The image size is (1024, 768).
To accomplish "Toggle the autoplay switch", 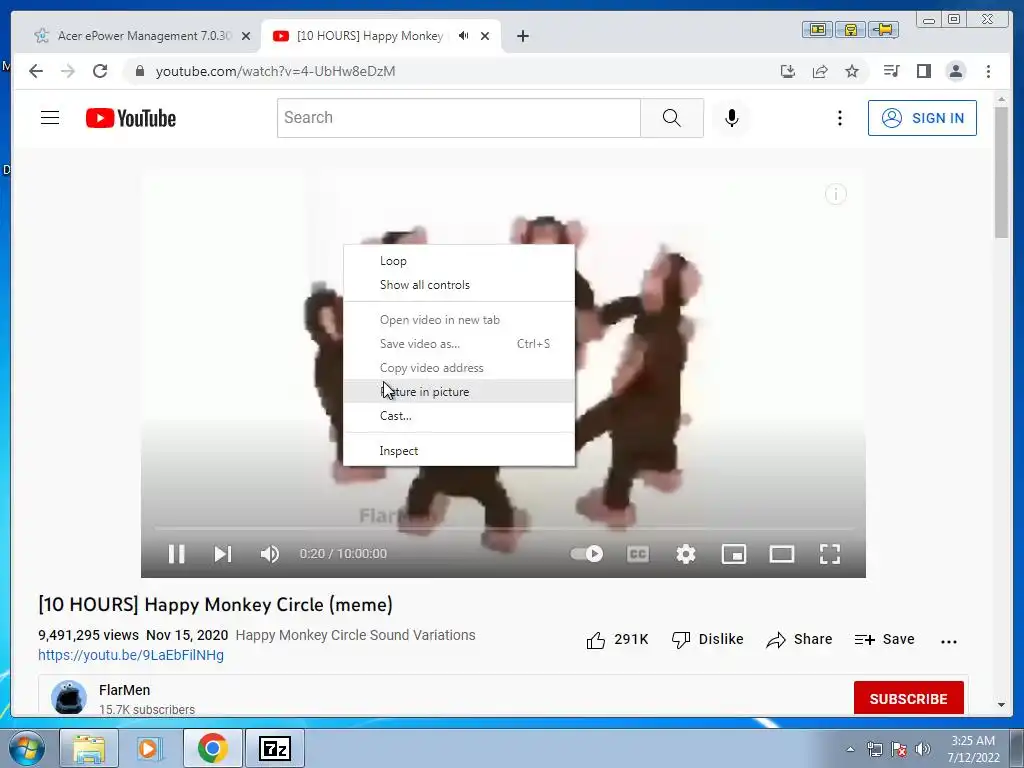I will [x=586, y=554].
